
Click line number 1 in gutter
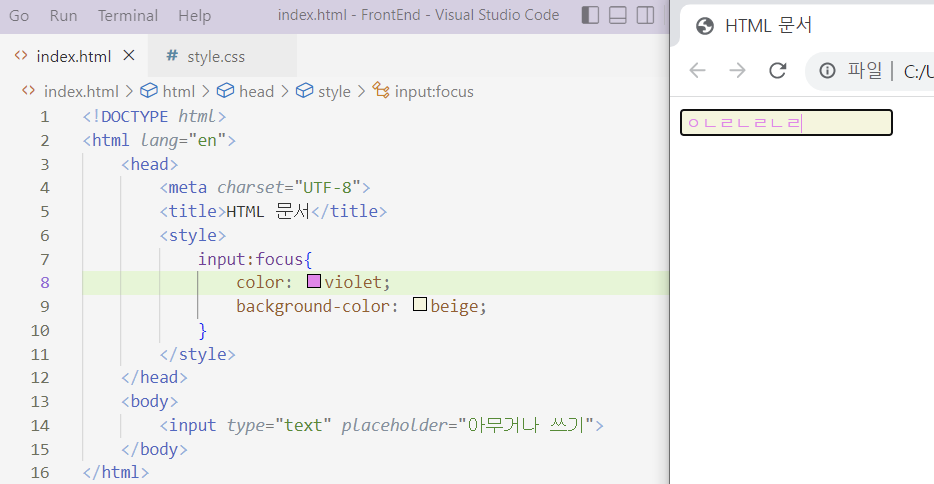(45, 117)
